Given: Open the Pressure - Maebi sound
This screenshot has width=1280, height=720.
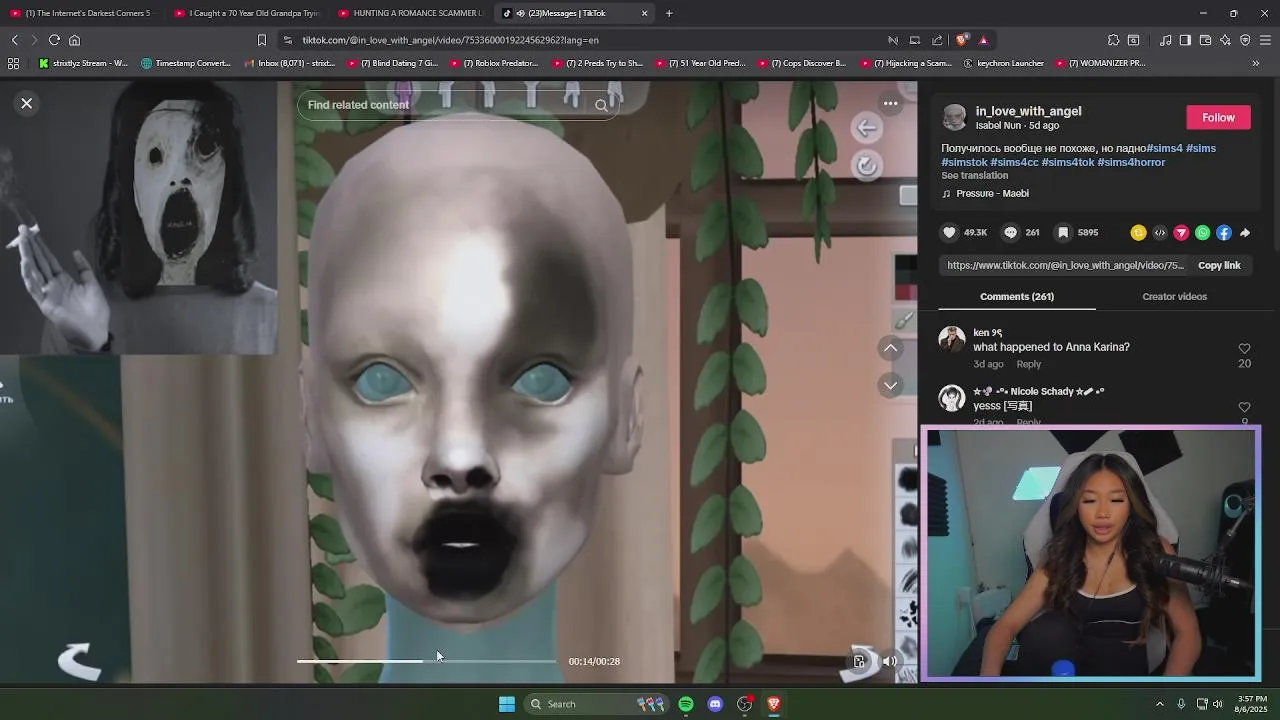Looking at the screenshot, I should (x=992, y=194).
